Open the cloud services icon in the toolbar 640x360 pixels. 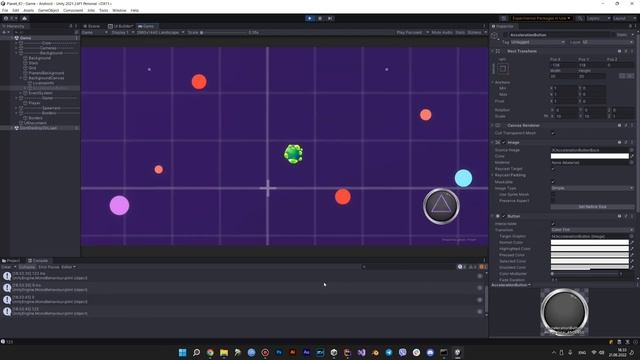24,18
